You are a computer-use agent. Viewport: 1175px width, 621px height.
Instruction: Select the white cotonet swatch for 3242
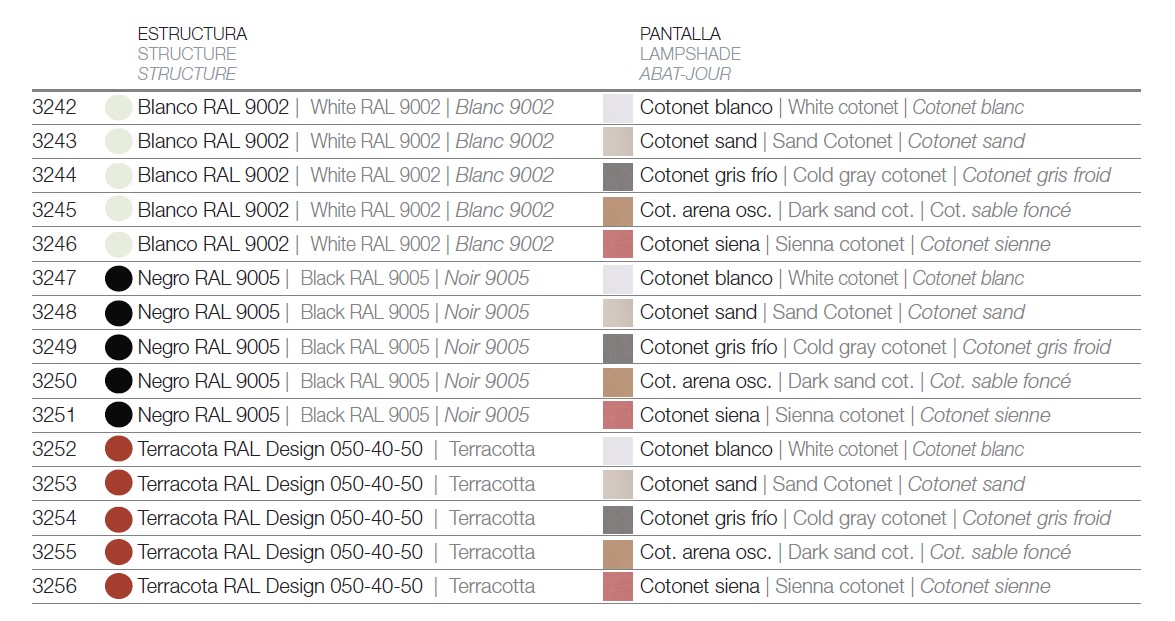click(617, 108)
